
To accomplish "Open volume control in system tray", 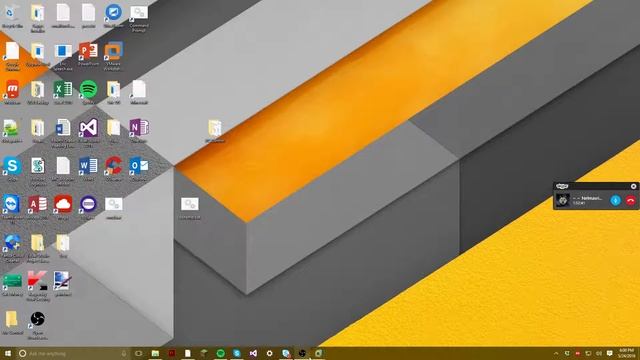I will [599, 353].
